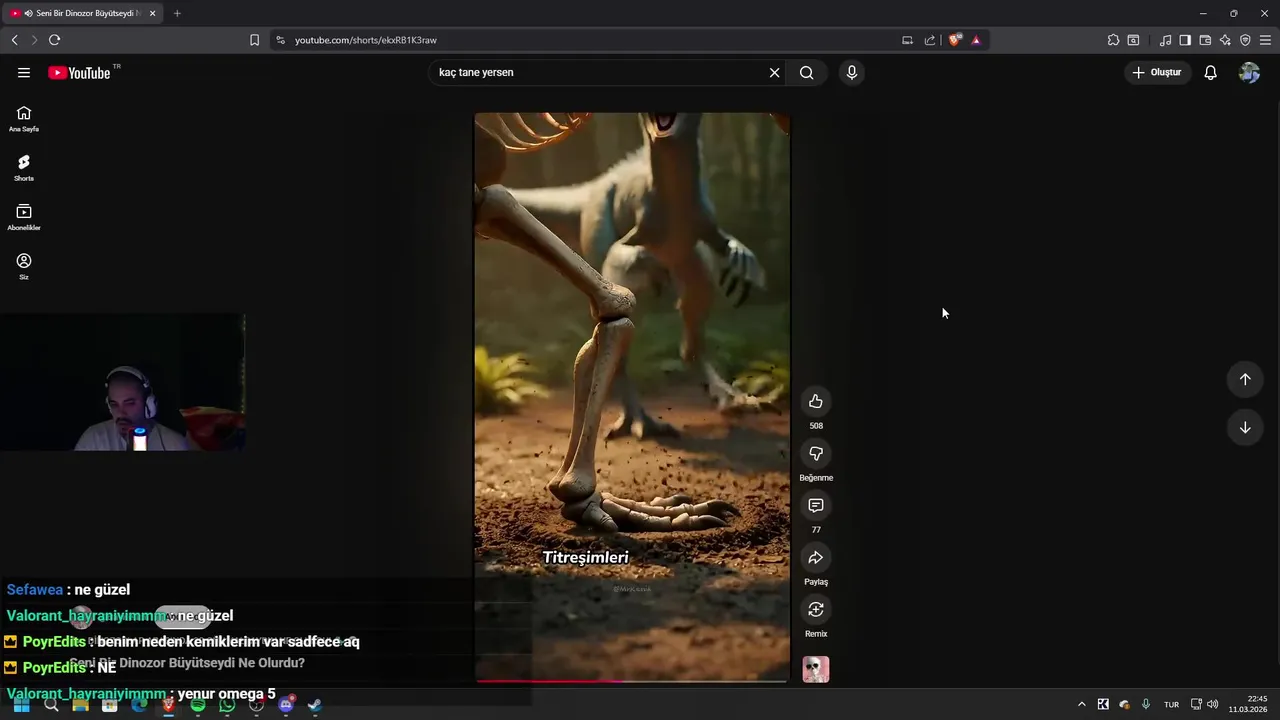1280x720 pixels.
Task: Switch the TUR input language
Action: tap(1171, 704)
